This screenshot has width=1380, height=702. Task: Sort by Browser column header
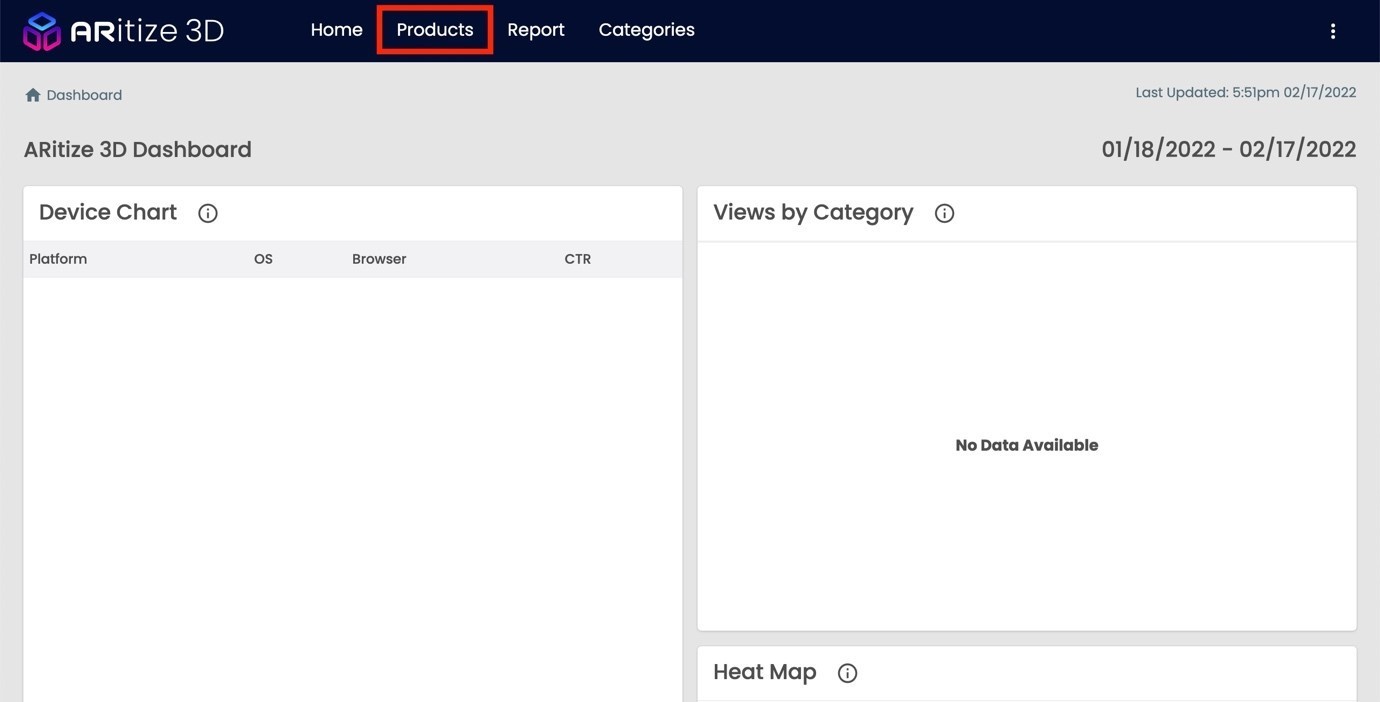coord(379,259)
